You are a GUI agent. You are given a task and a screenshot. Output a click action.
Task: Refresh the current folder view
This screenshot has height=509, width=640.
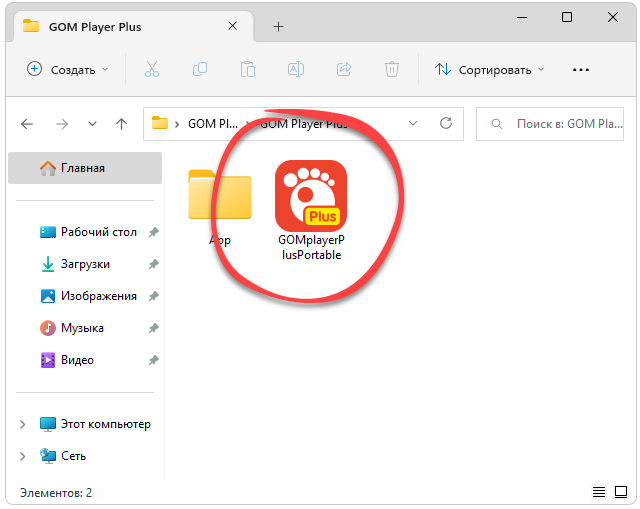click(x=446, y=123)
